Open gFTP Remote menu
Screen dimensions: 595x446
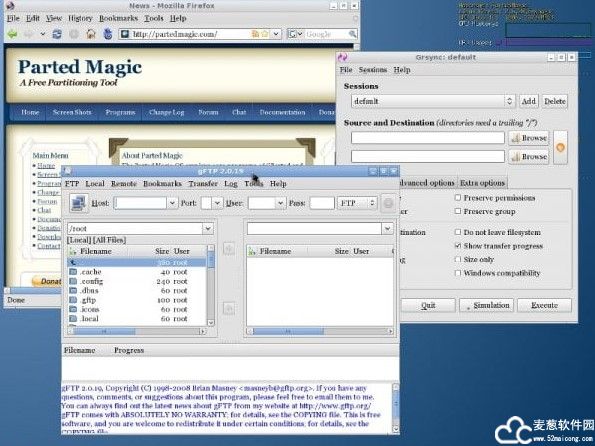coord(124,184)
